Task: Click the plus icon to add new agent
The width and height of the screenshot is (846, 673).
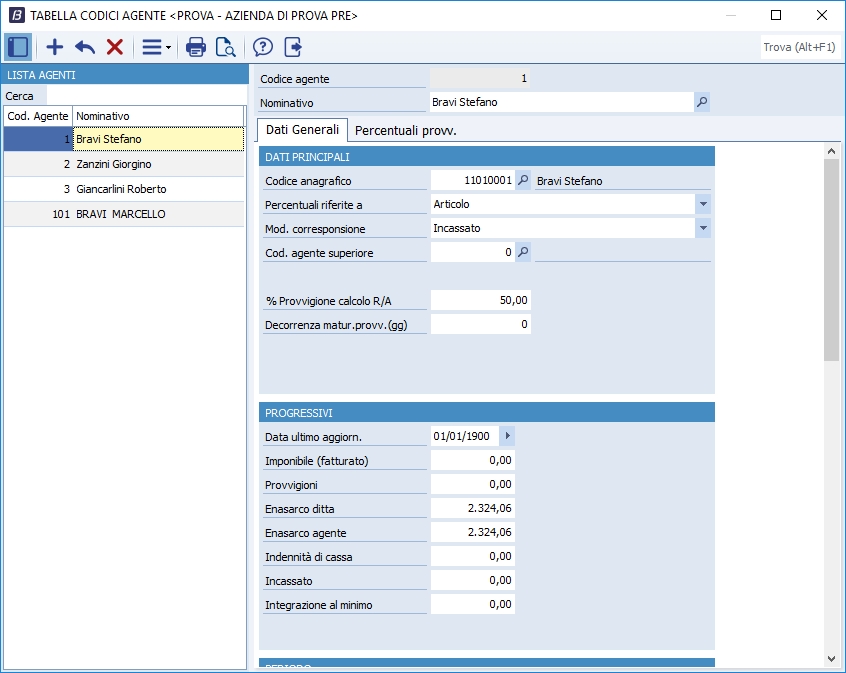Action: [55, 47]
